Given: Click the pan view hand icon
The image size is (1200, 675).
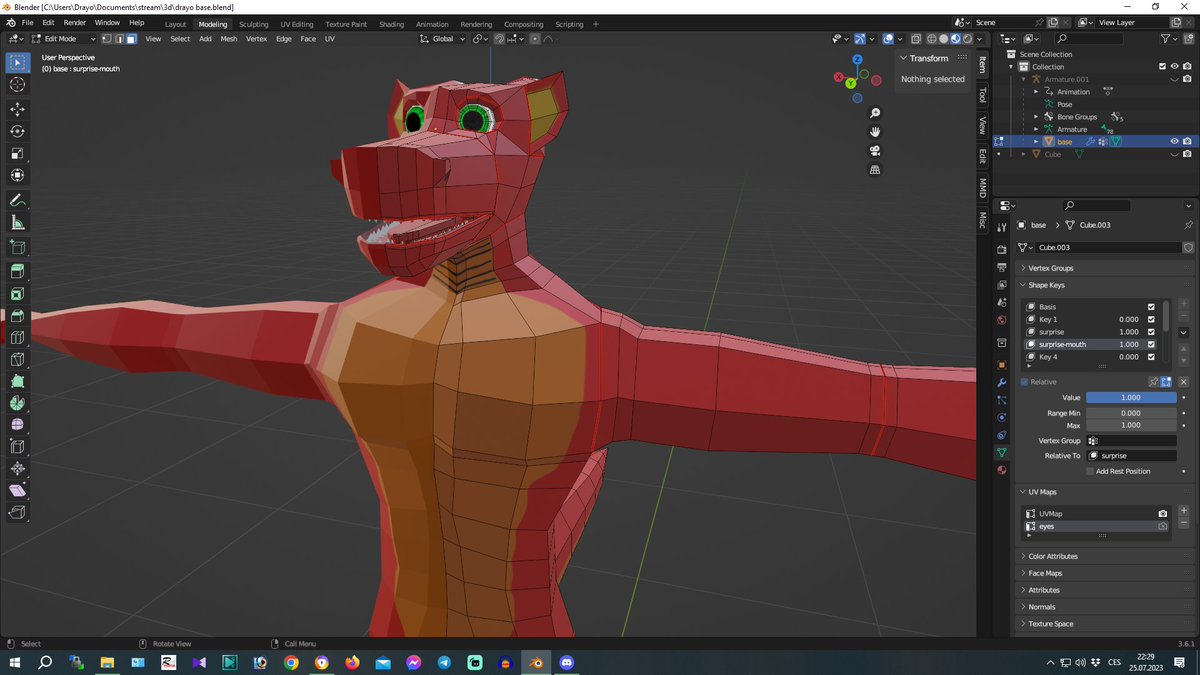Looking at the screenshot, I should pos(875,132).
